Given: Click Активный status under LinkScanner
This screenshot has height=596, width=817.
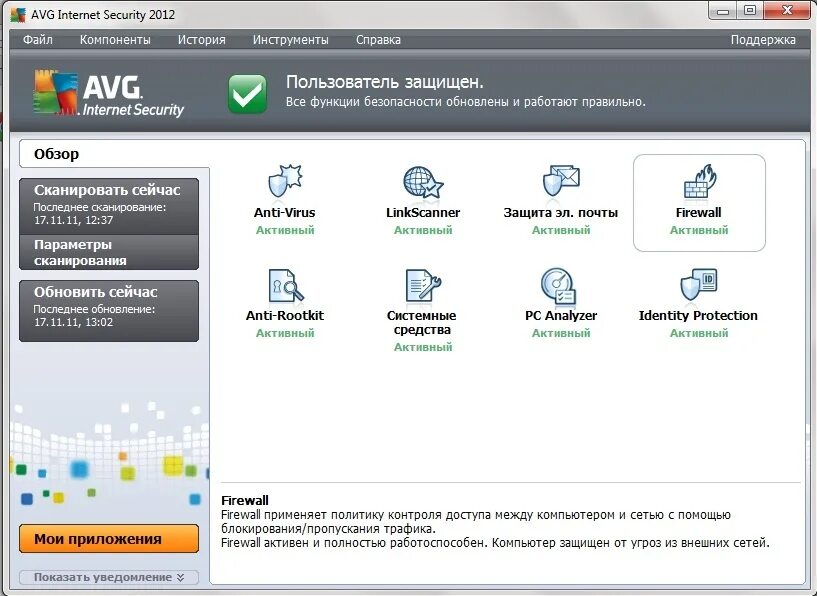Looking at the screenshot, I should [x=423, y=230].
